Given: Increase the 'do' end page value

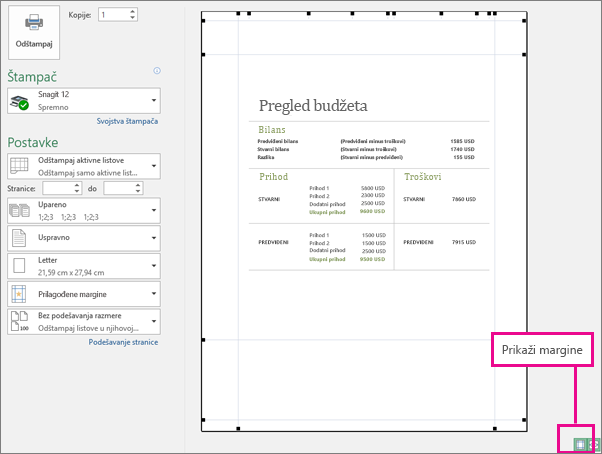Looking at the screenshot, I should (138, 185).
